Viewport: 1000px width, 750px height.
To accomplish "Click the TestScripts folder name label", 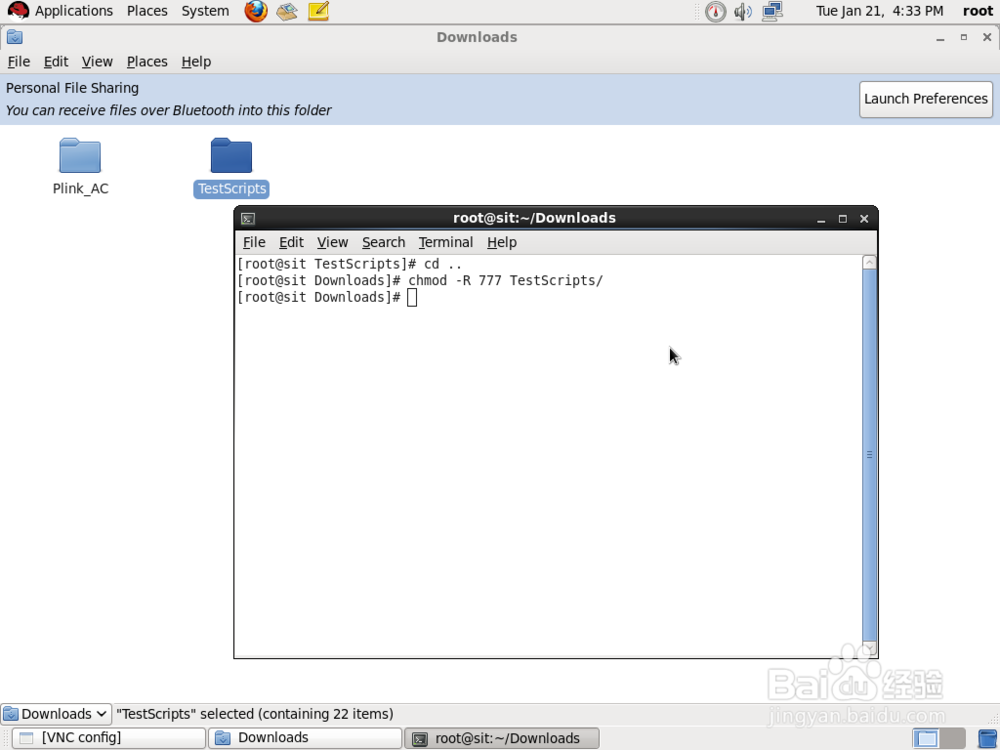I will (232, 189).
